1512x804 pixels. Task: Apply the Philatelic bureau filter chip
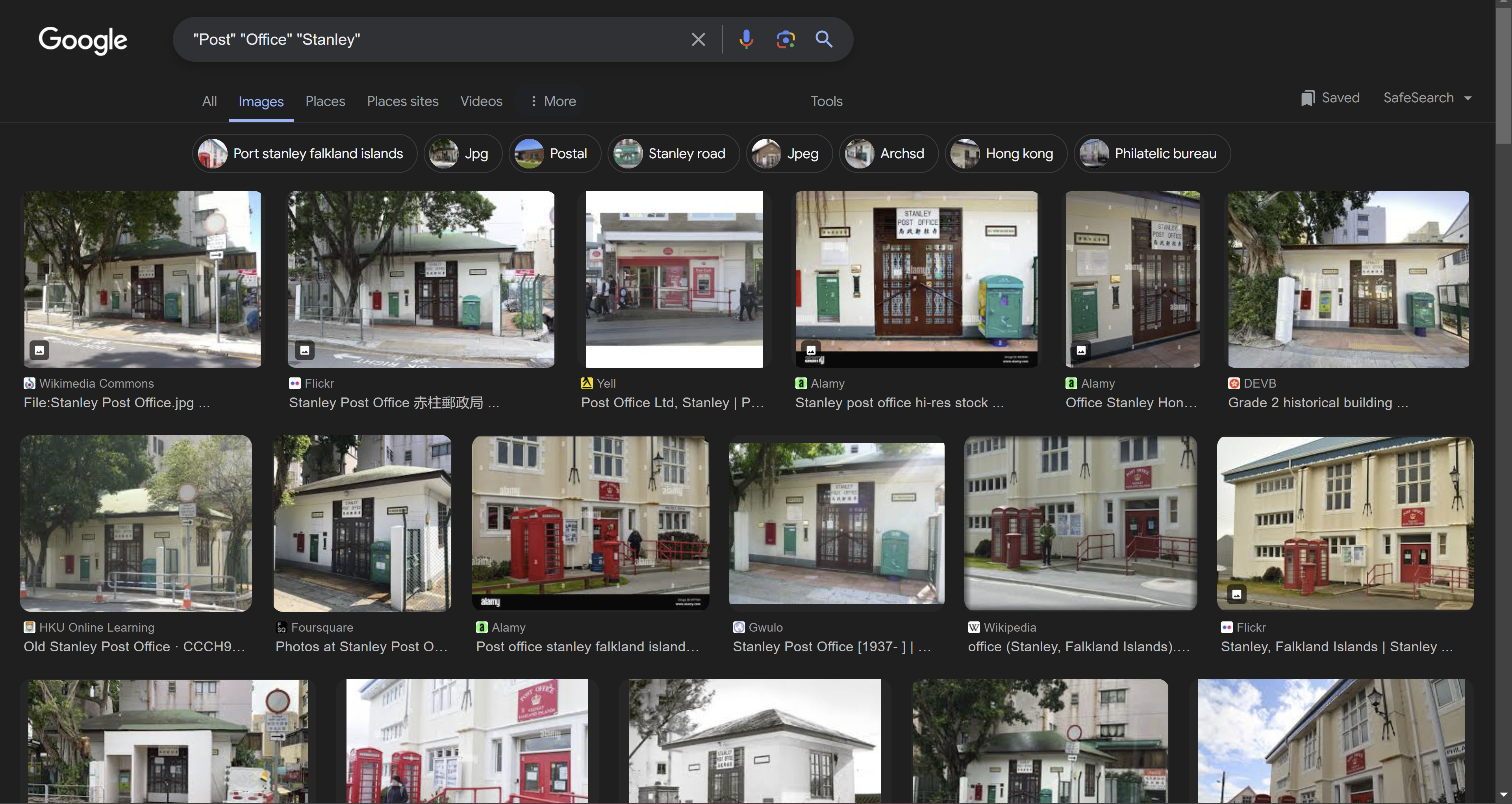(x=1152, y=153)
